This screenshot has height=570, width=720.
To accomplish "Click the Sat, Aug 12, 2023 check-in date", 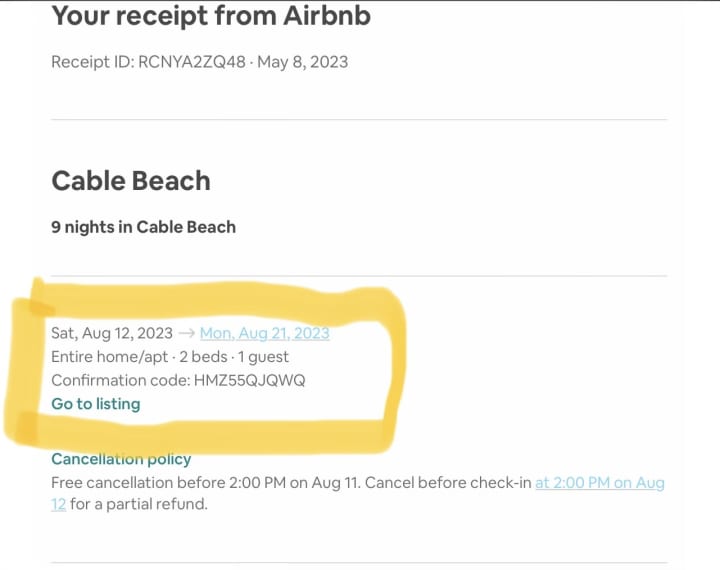I will (112, 333).
